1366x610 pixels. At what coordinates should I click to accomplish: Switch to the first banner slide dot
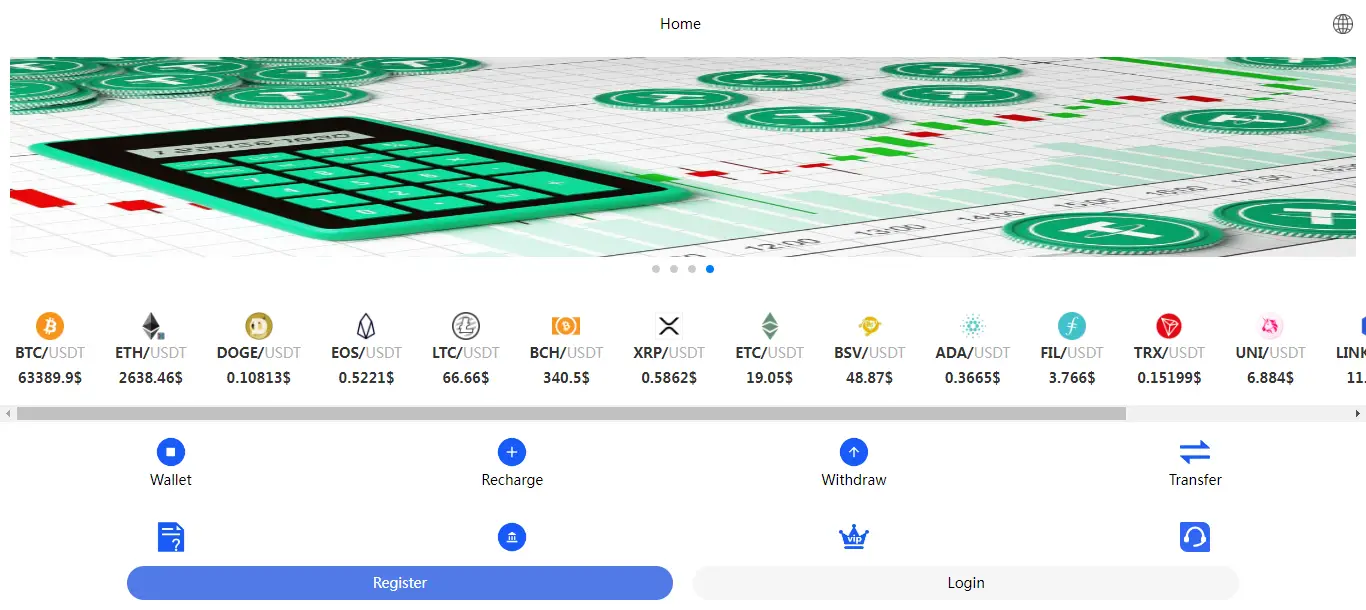click(x=656, y=269)
